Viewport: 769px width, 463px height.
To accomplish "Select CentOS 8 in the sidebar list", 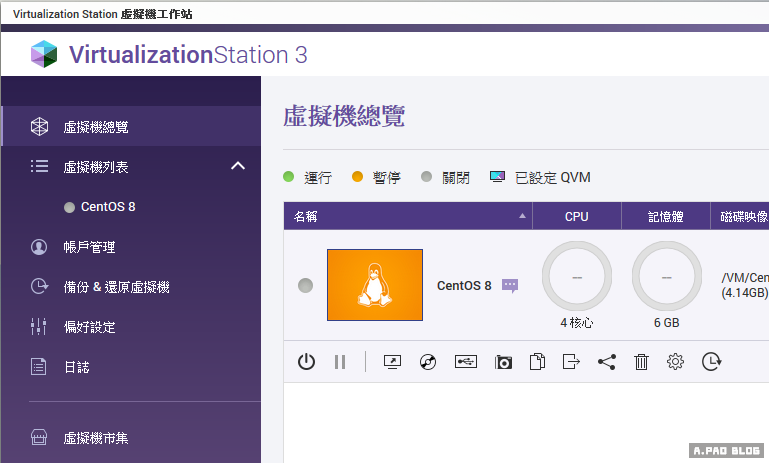I will coord(107,207).
